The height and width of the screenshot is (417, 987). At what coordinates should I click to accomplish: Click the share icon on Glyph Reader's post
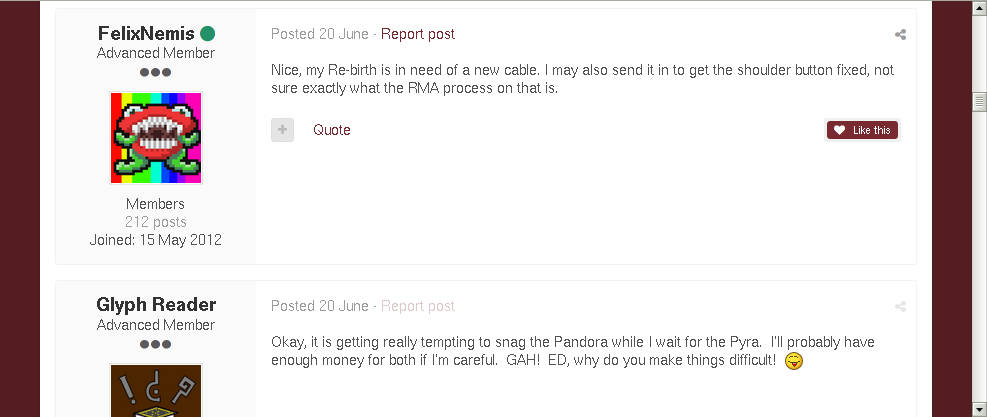(x=900, y=307)
